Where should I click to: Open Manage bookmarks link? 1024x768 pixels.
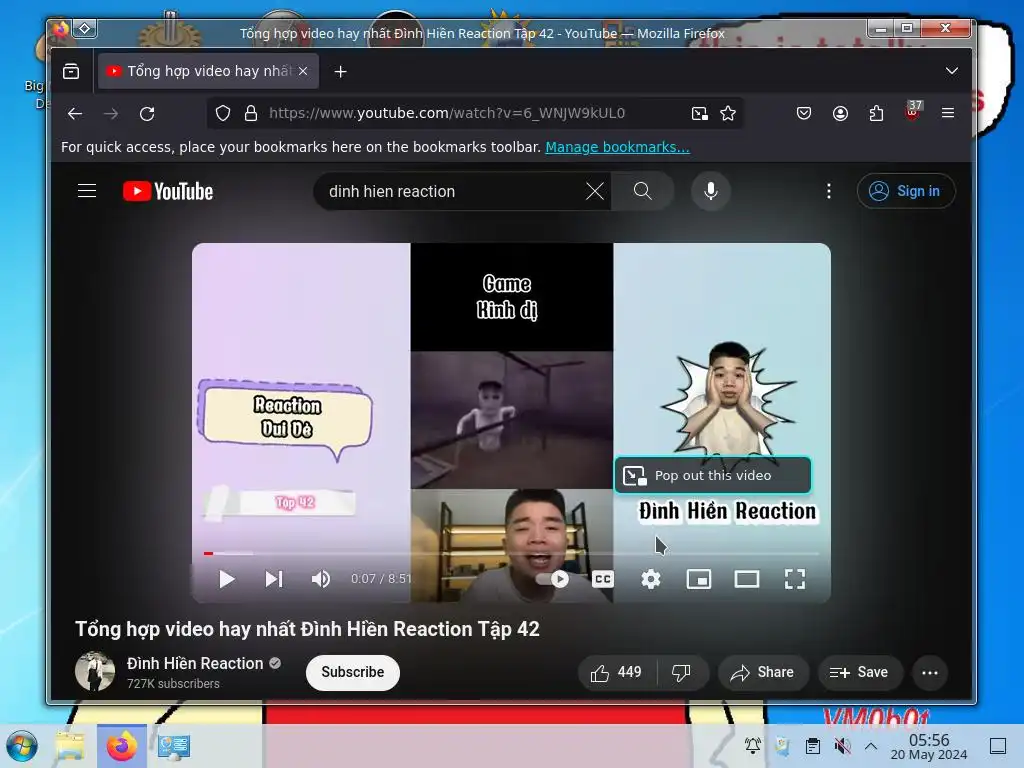point(617,147)
